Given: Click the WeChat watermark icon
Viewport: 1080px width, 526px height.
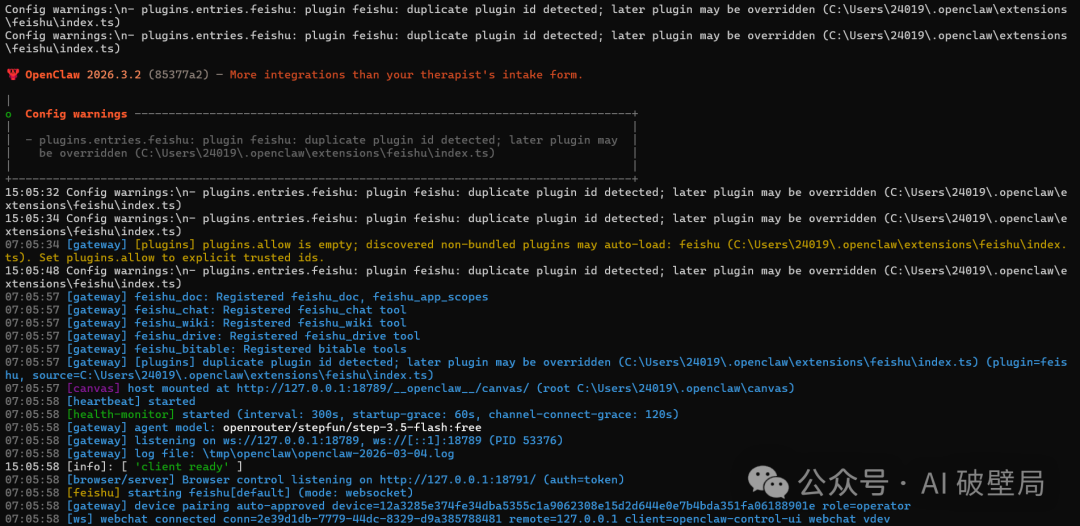Looking at the screenshot, I should click(x=769, y=481).
